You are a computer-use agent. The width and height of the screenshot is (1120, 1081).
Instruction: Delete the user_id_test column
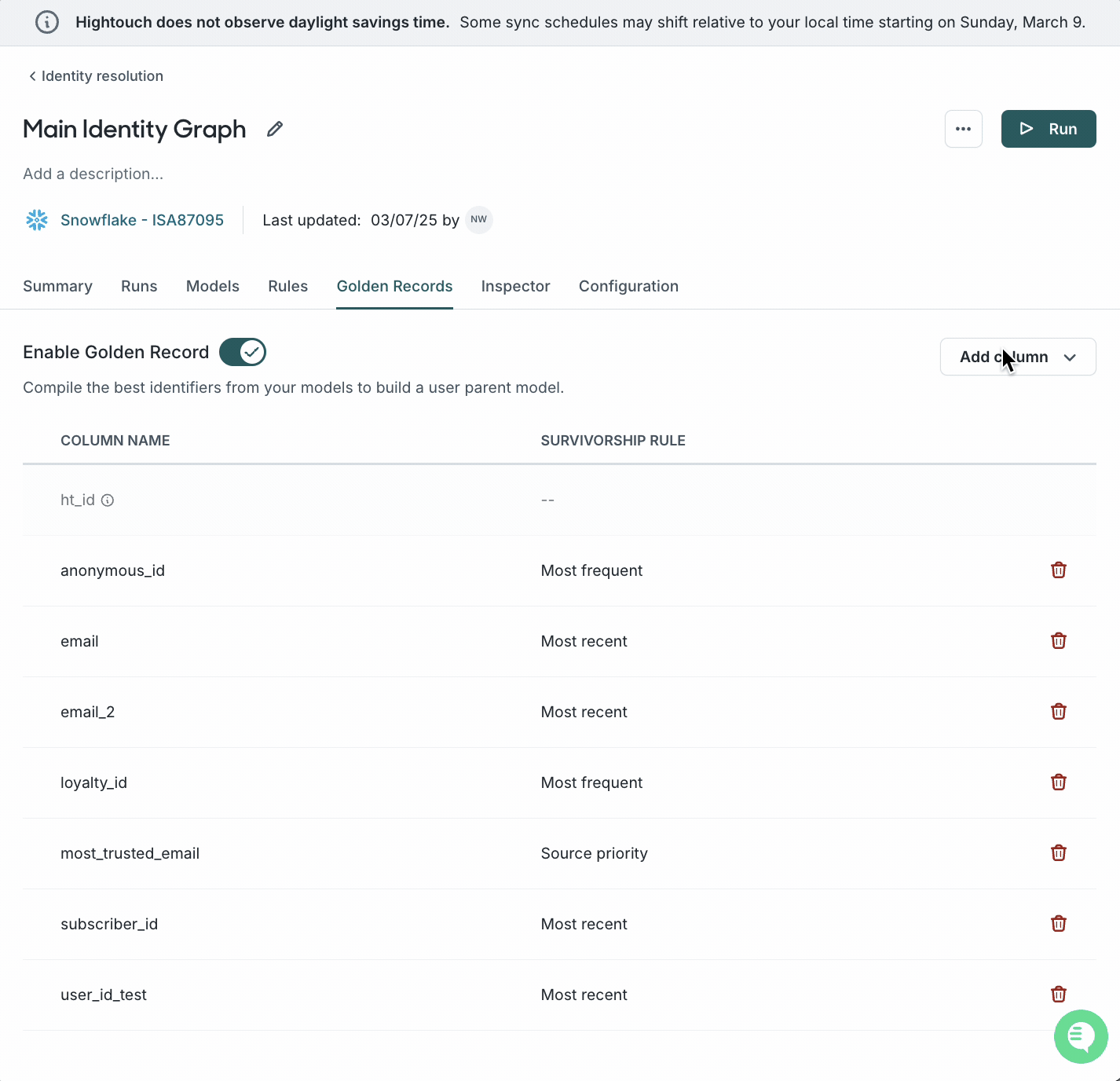pyautogui.click(x=1058, y=994)
